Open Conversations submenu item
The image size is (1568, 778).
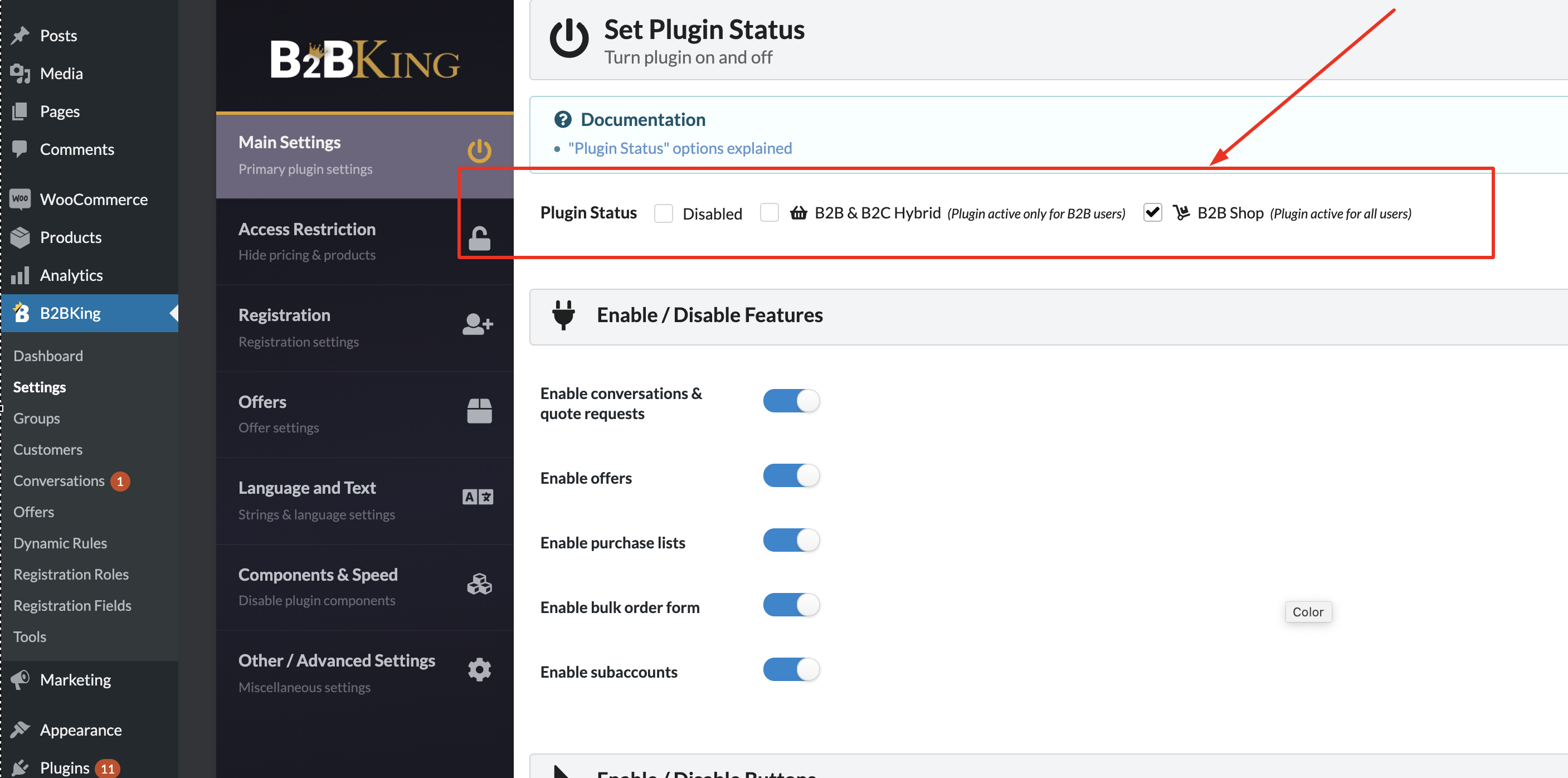tap(59, 481)
